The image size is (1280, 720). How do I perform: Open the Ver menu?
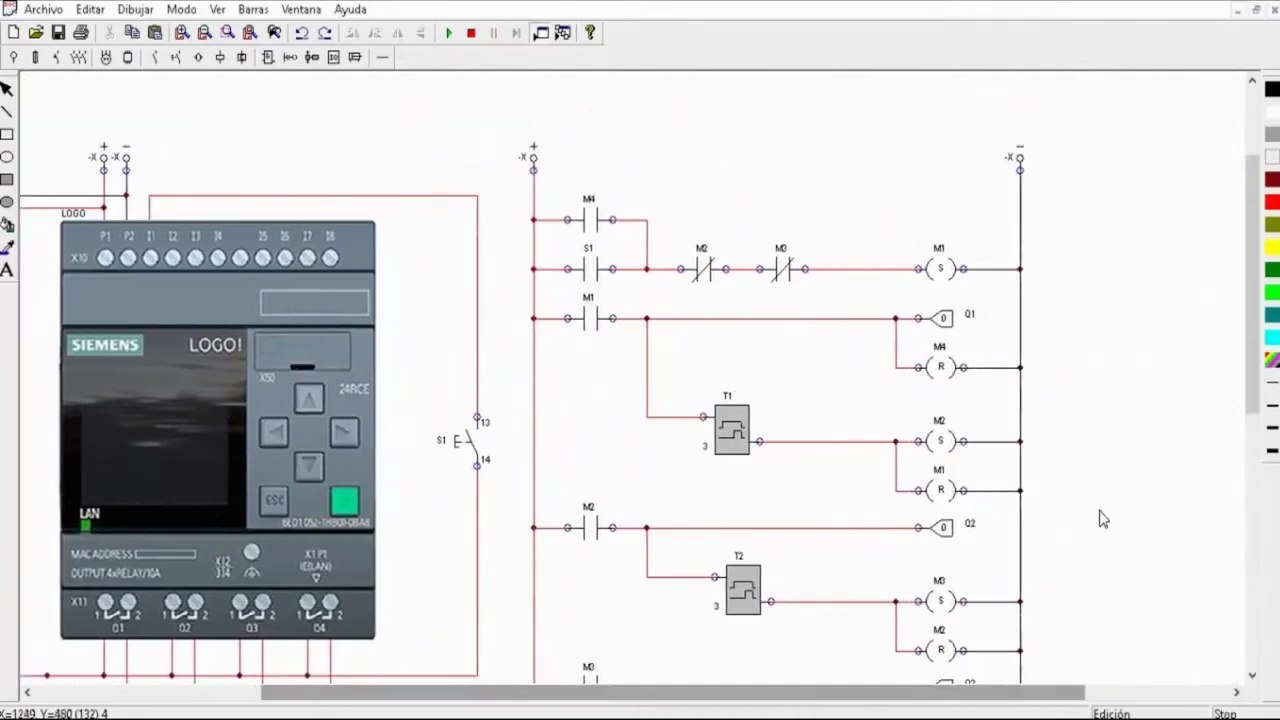pos(217,9)
